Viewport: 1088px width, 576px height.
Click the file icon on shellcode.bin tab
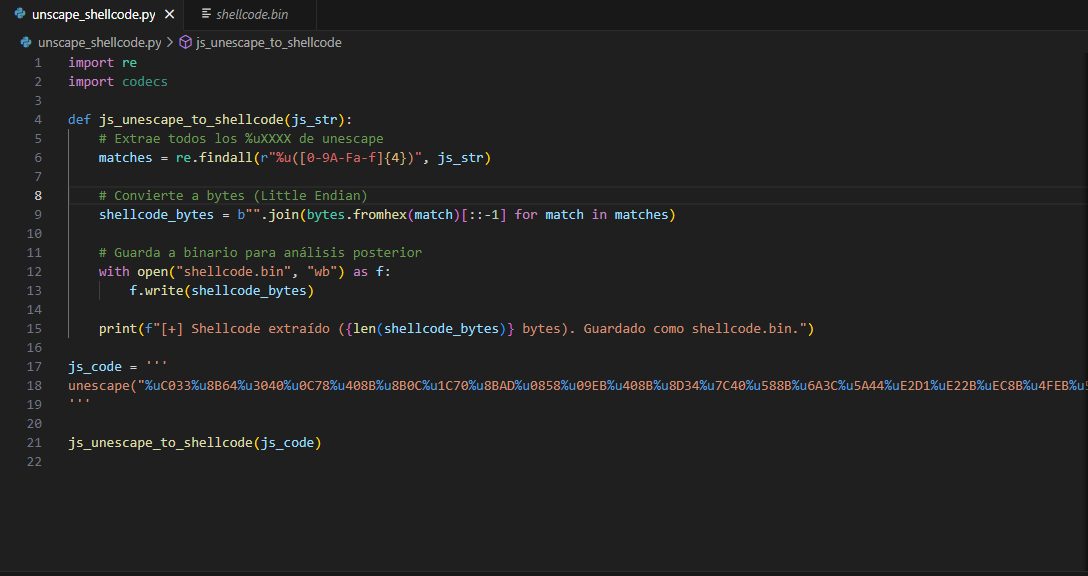tap(206, 14)
